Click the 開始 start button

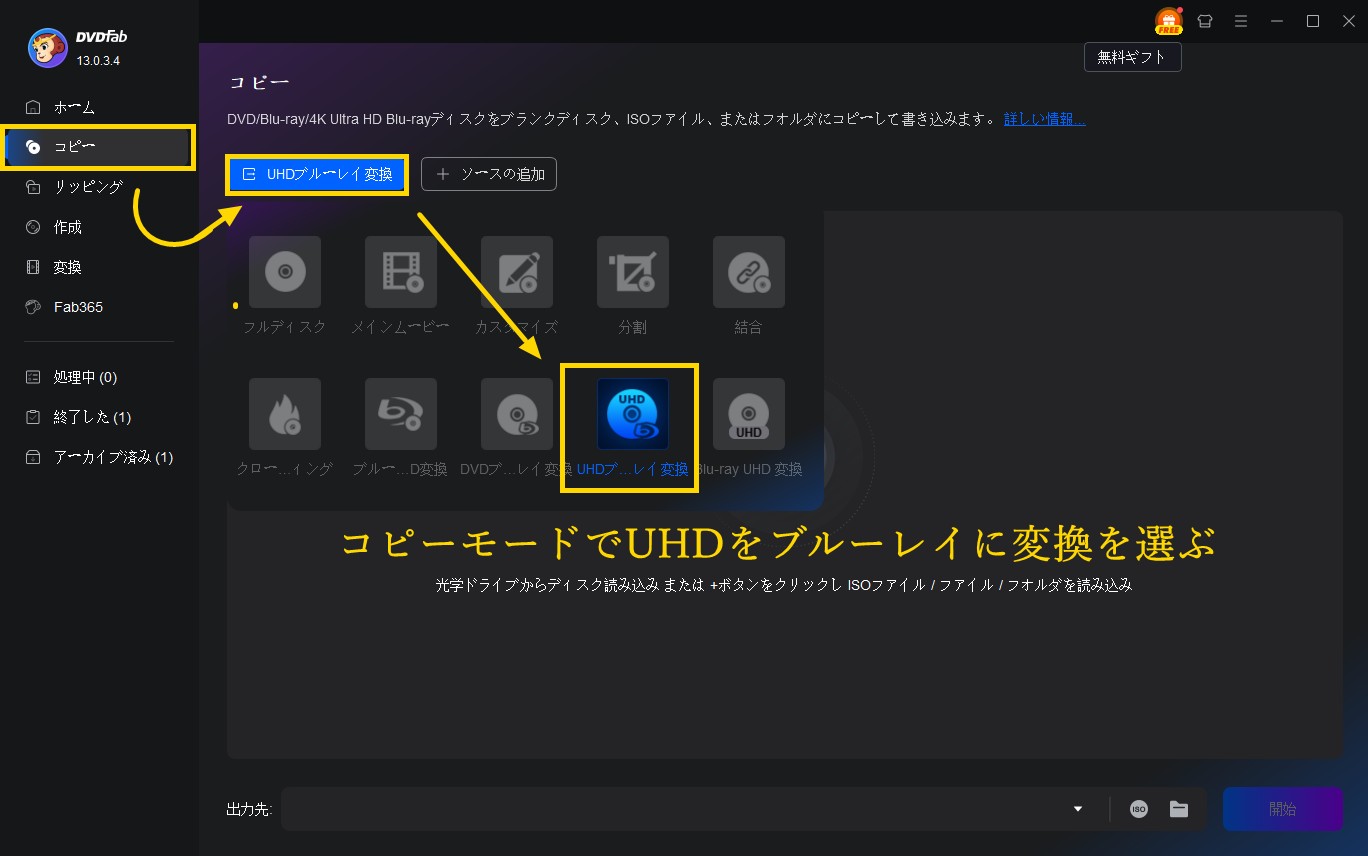coord(1283,809)
